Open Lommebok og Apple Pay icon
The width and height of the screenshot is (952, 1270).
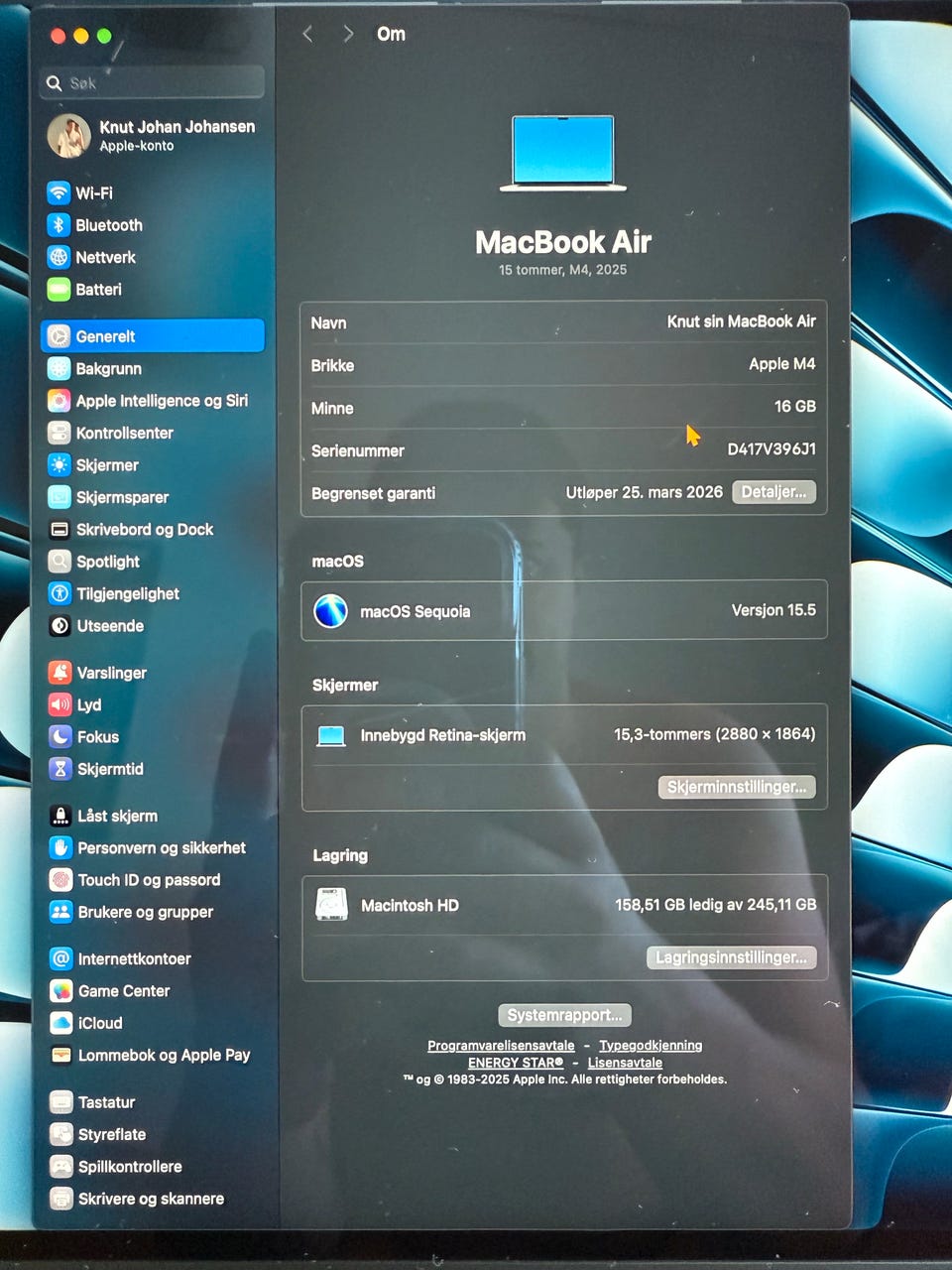[61, 1055]
